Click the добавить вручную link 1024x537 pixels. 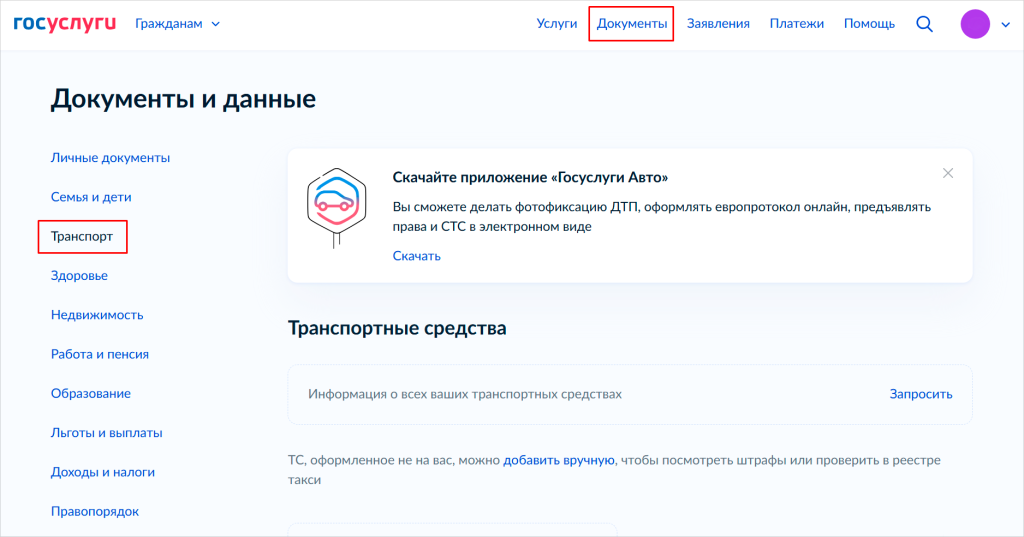click(x=558, y=461)
